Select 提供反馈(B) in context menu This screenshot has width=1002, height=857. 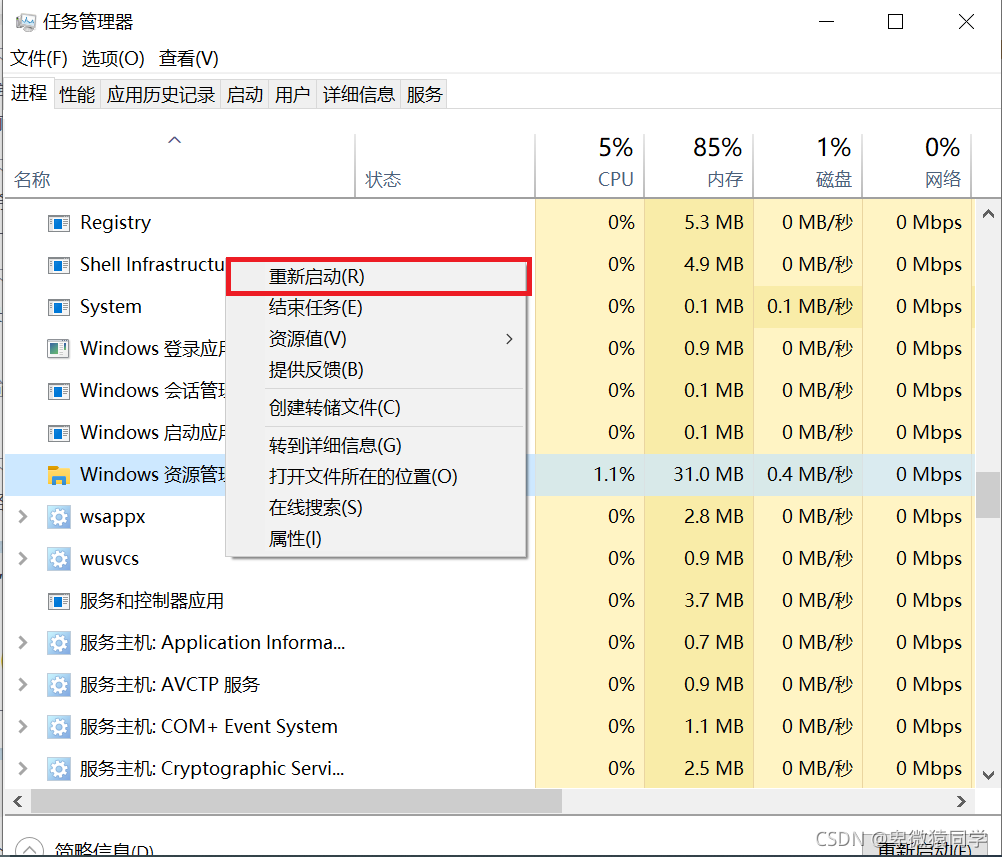[377, 369]
